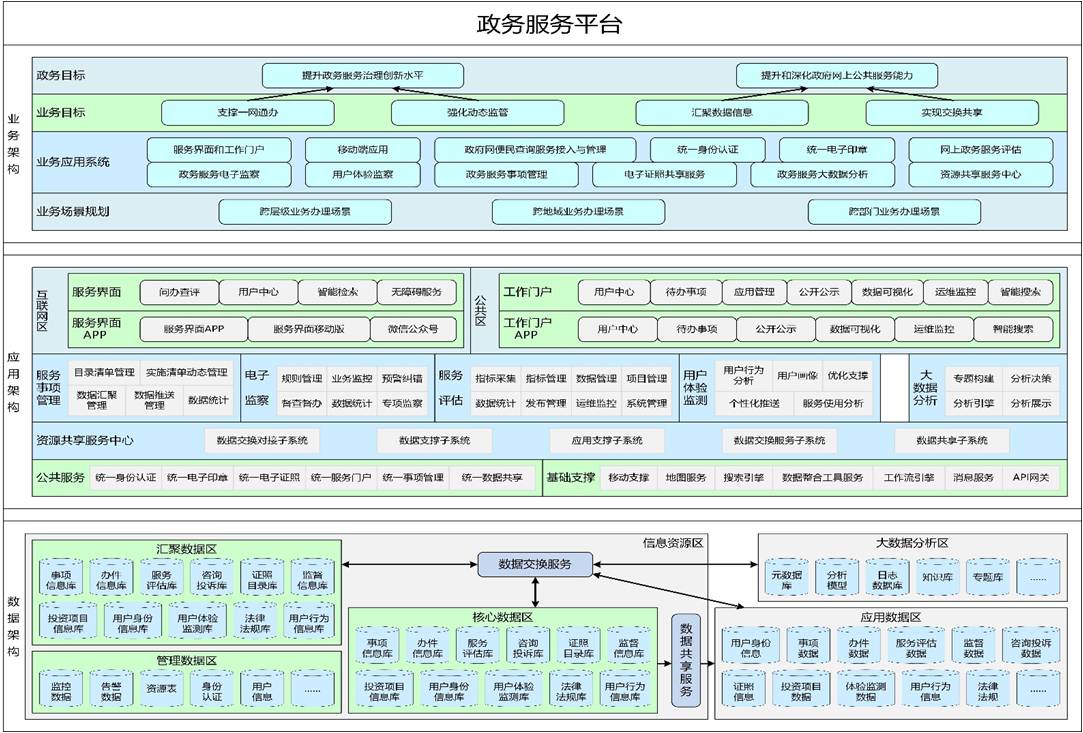Select the 分析引擎 cell
Viewport: 1083px width, 733px height.
(973, 403)
